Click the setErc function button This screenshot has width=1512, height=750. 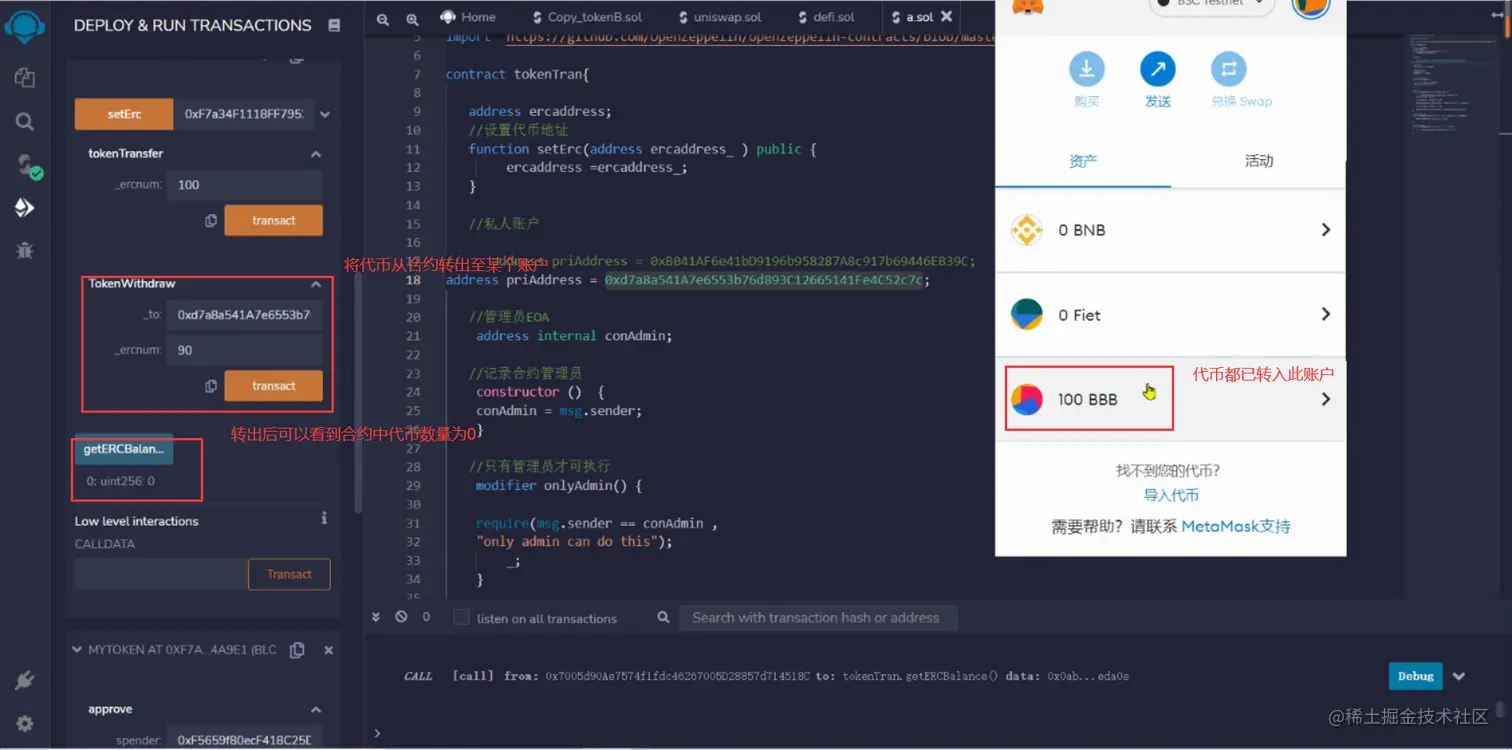click(124, 115)
